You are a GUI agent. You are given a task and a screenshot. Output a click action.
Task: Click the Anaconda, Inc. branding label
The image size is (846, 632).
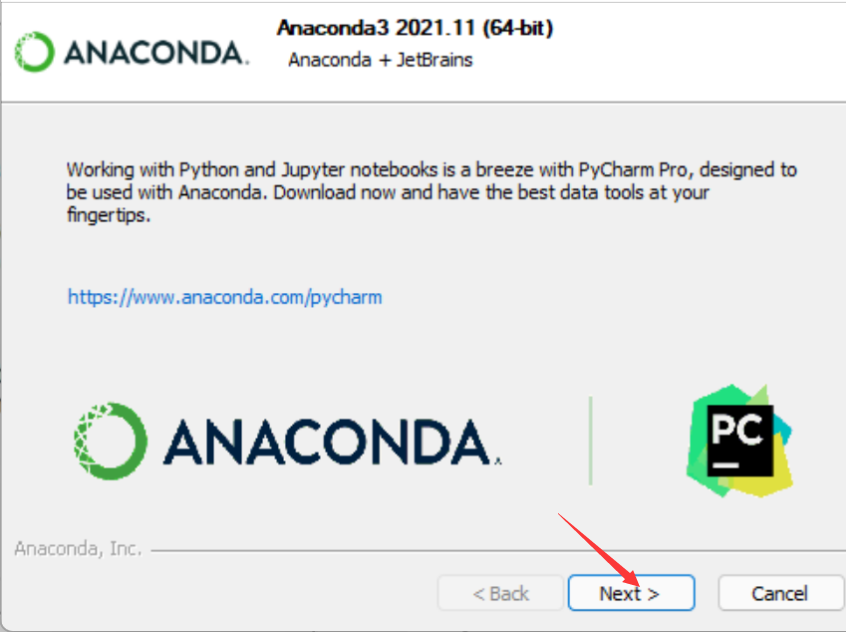(x=78, y=548)
